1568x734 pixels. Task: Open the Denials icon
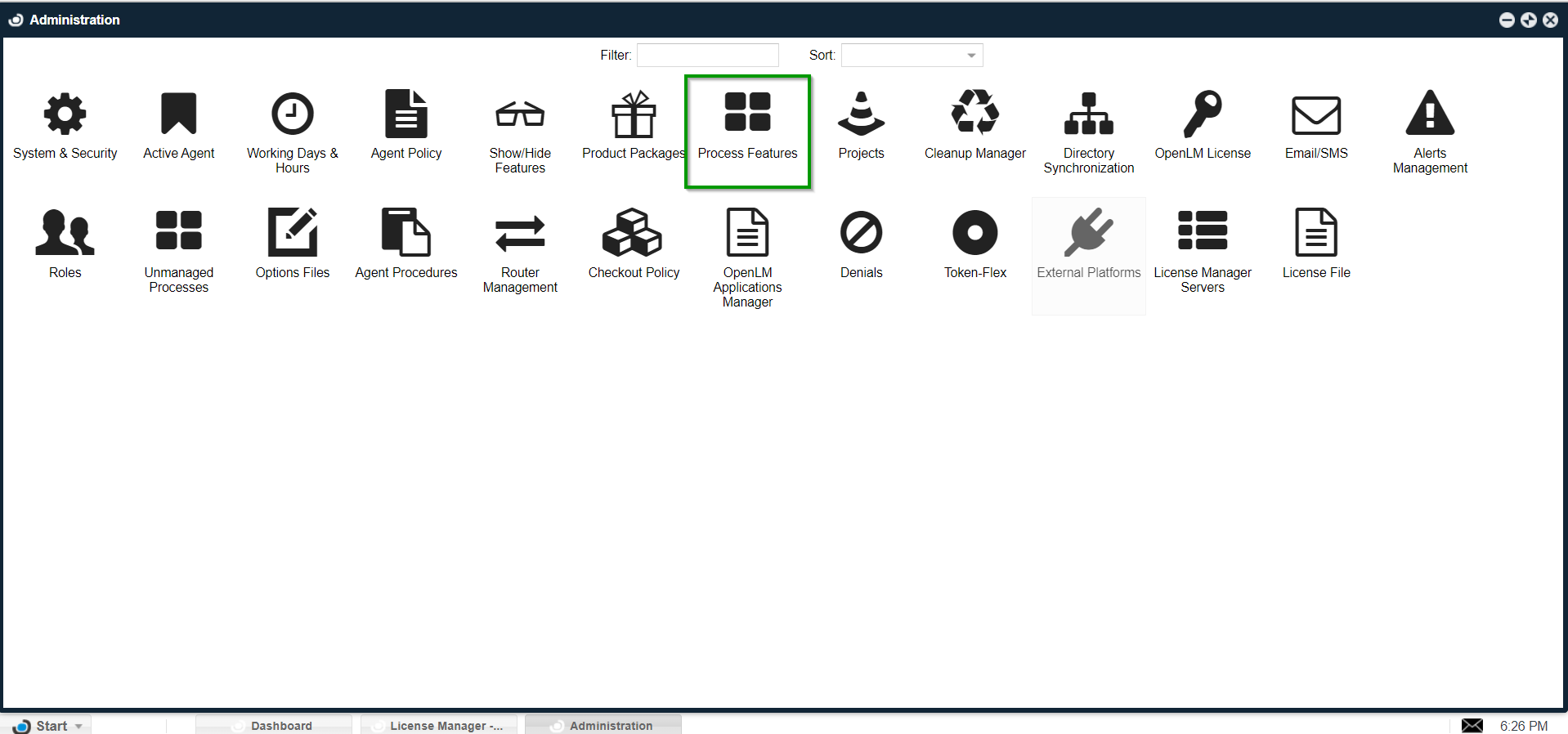coord(861,233)
